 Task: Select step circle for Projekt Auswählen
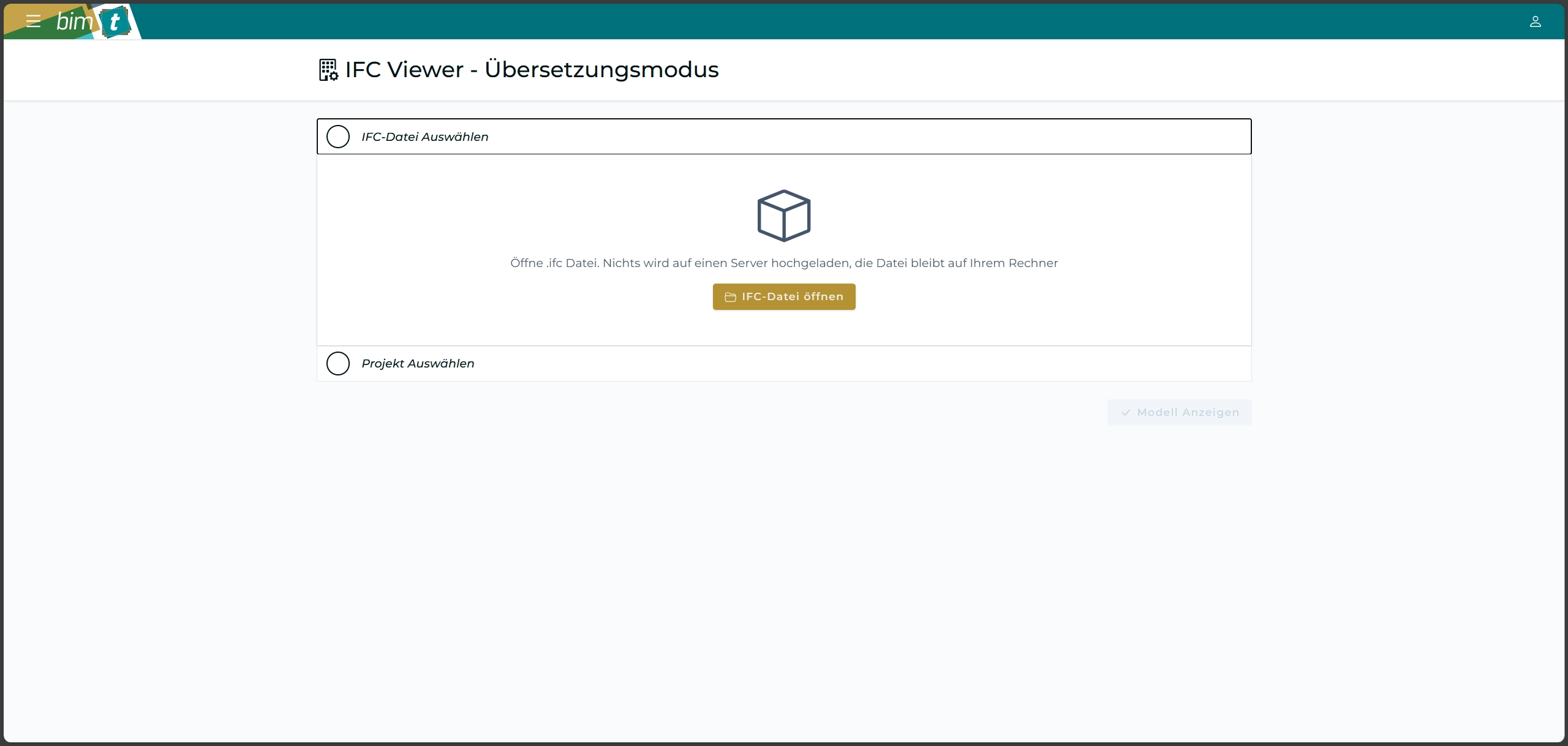coord(338,363)
